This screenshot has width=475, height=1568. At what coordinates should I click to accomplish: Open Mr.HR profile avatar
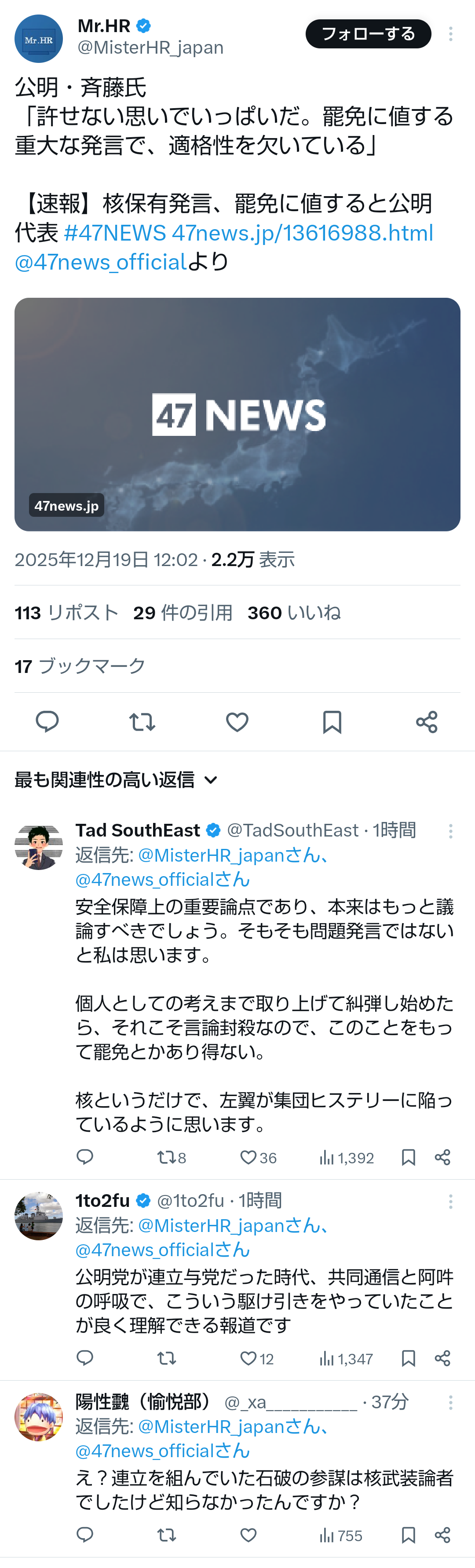tap(38, 39)
